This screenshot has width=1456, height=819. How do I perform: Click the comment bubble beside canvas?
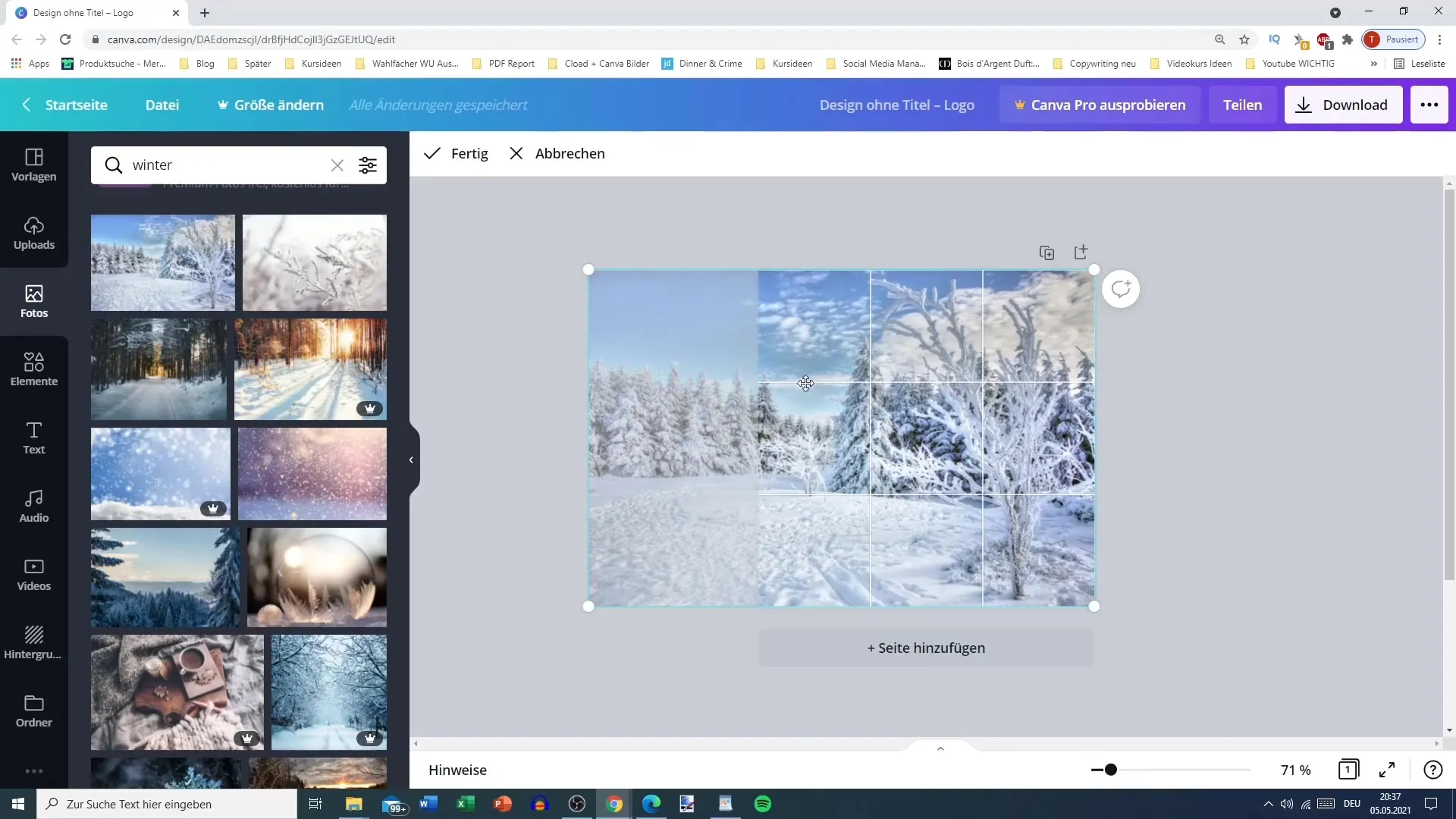point(1121,289)
